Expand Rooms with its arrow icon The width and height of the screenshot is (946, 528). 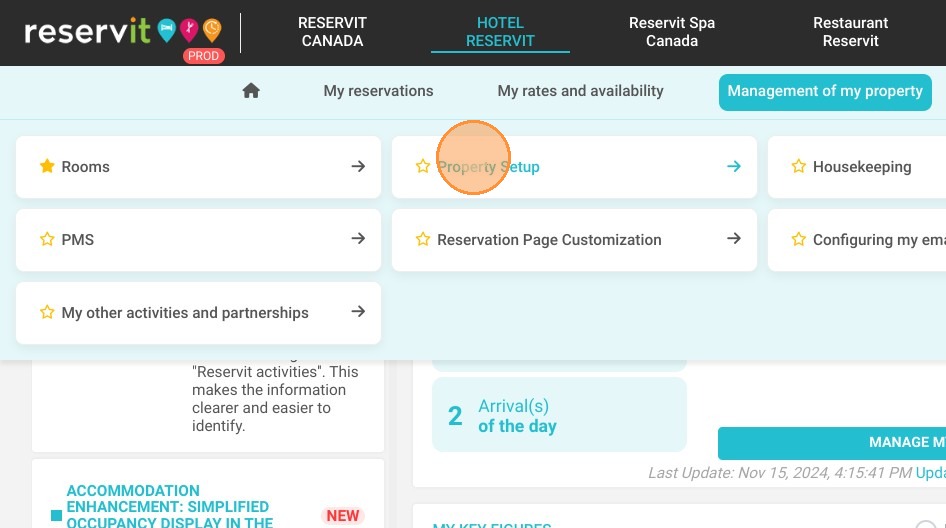358,166
